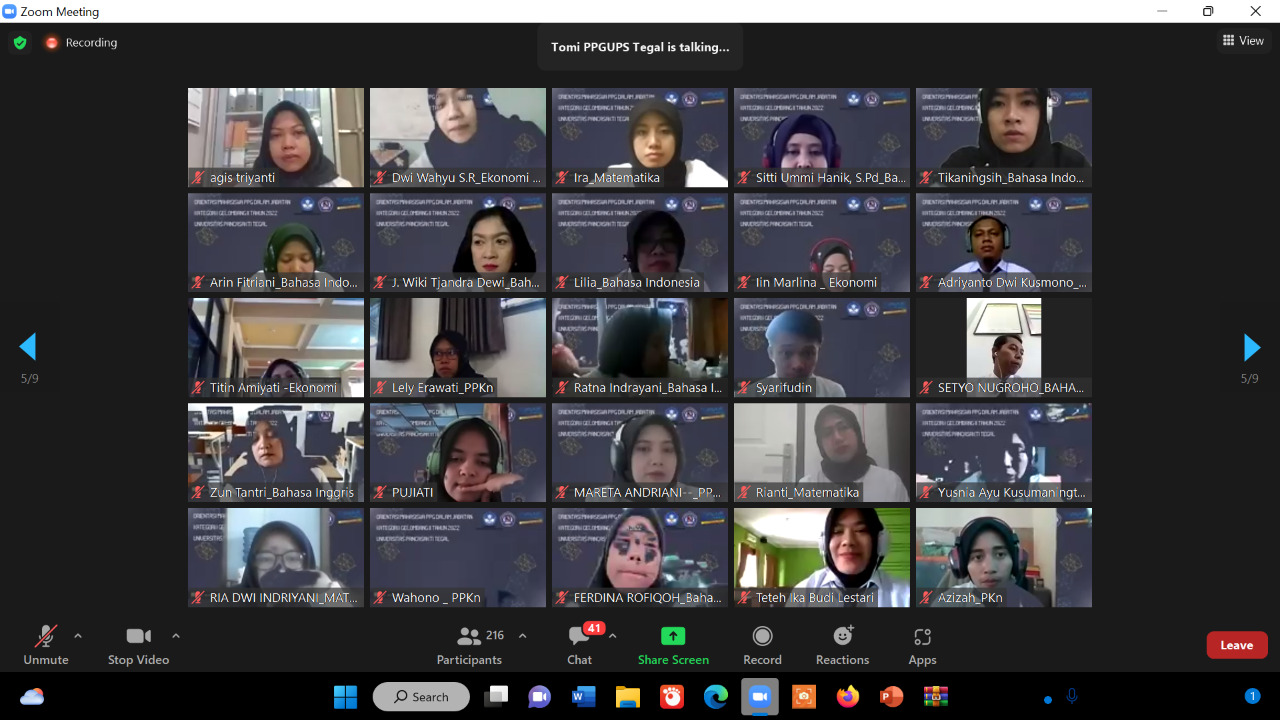Go to next gallery page arrow
Screen dimensions: 1280x720
click(x=1251, y=347)
